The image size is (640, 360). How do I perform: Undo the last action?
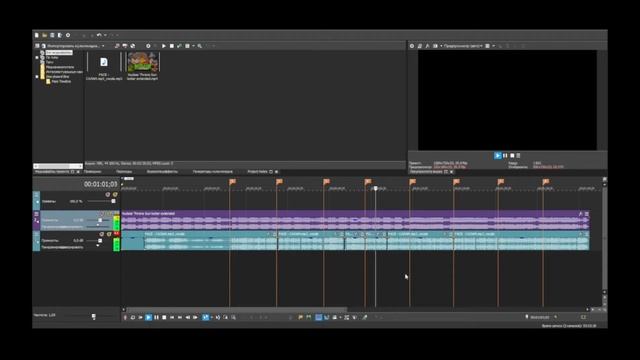99,36
